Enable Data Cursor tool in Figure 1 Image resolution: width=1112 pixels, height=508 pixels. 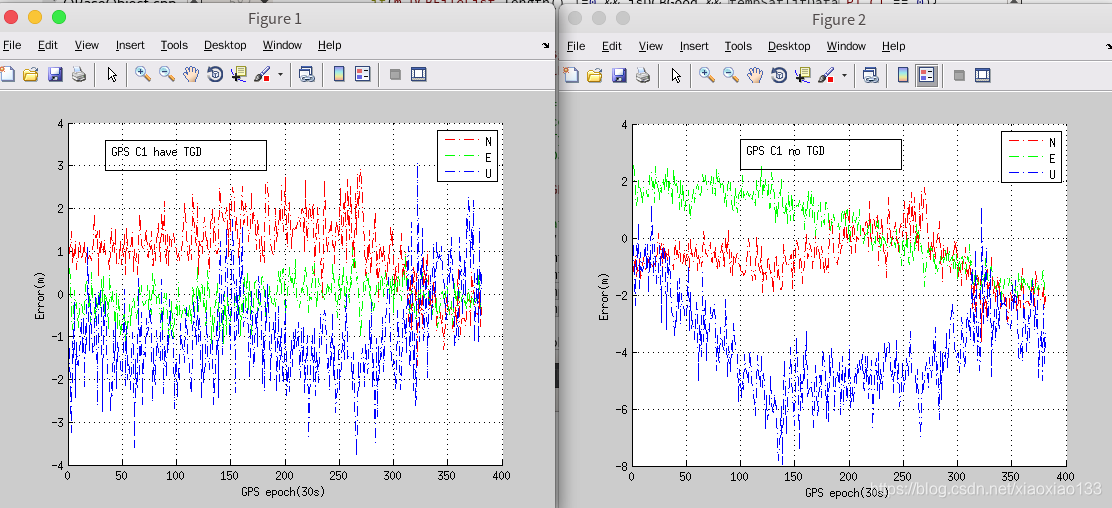pos(238,74)
